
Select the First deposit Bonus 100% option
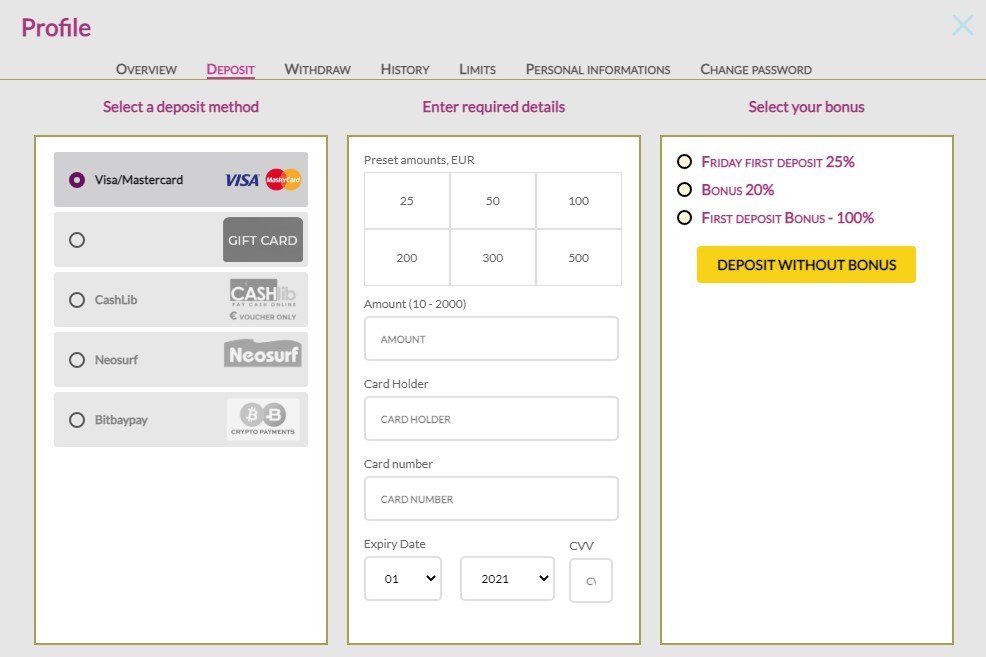click(685, 218)
